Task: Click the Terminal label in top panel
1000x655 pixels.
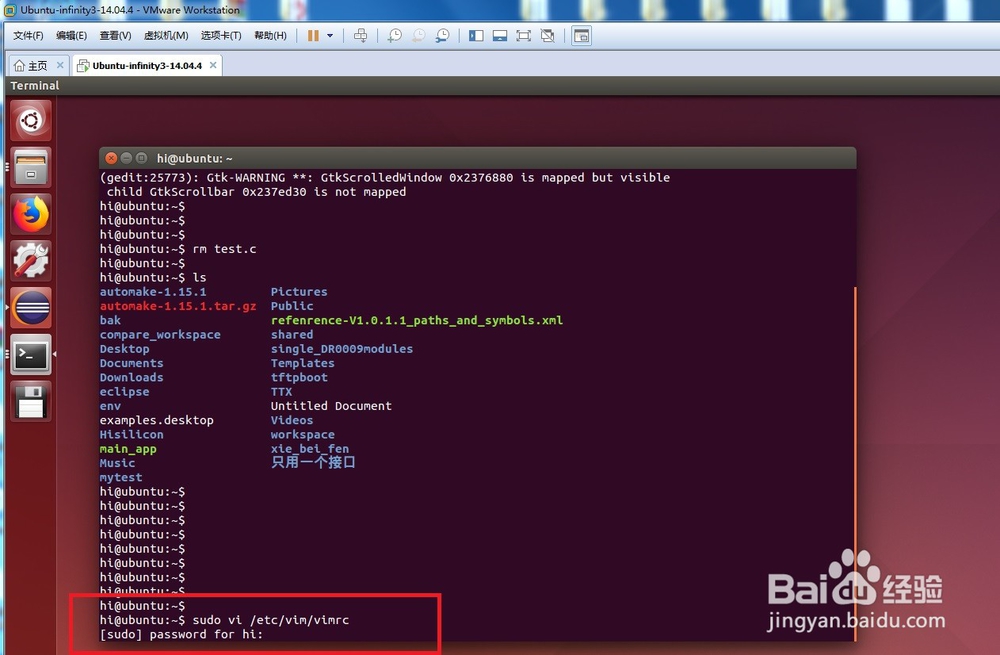Action: pyautogui.click(x=34, y=85)
